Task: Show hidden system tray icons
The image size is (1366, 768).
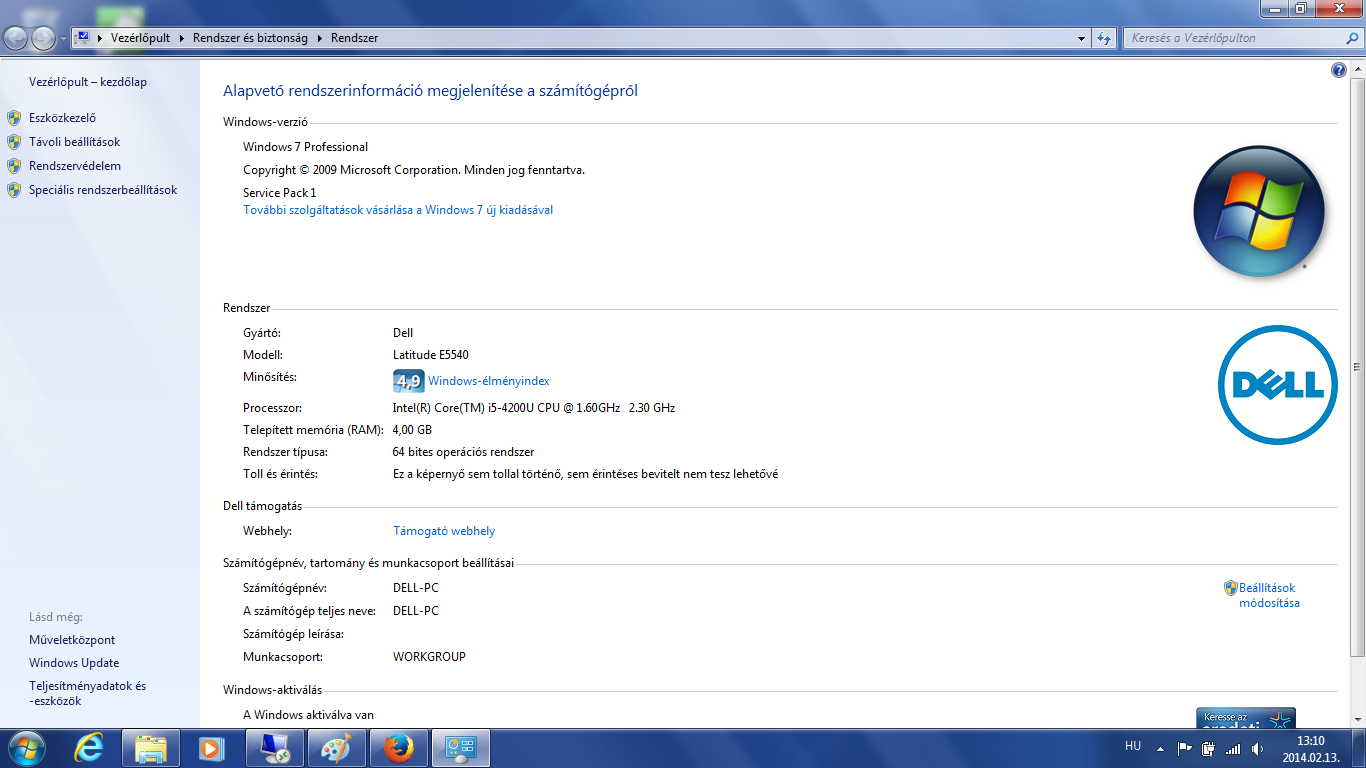Action: coord(1160,748)
